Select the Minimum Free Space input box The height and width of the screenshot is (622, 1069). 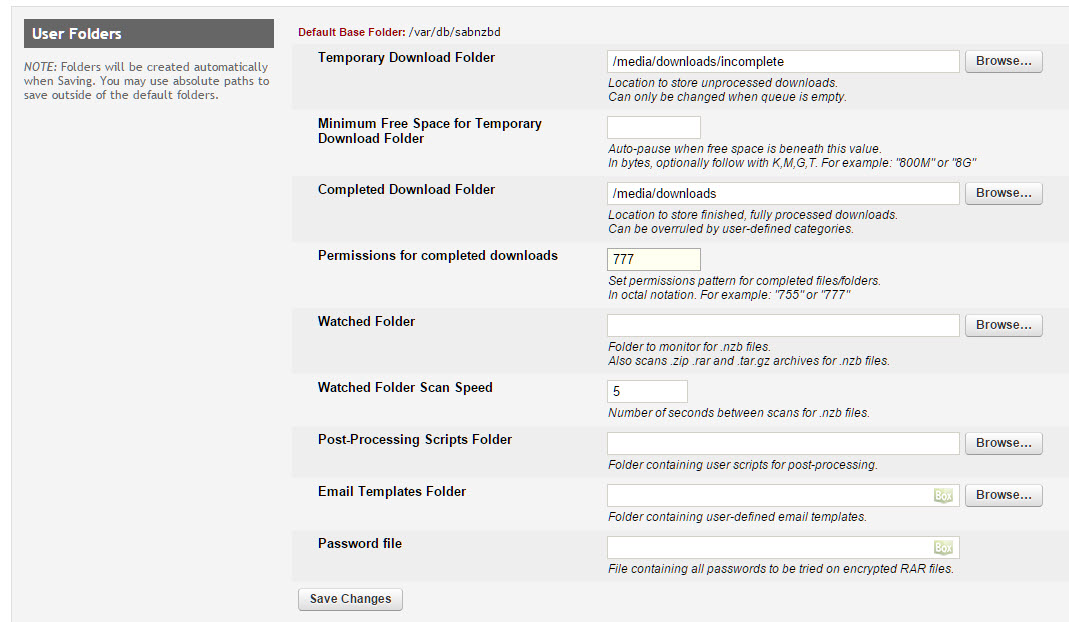click(654, 128)
